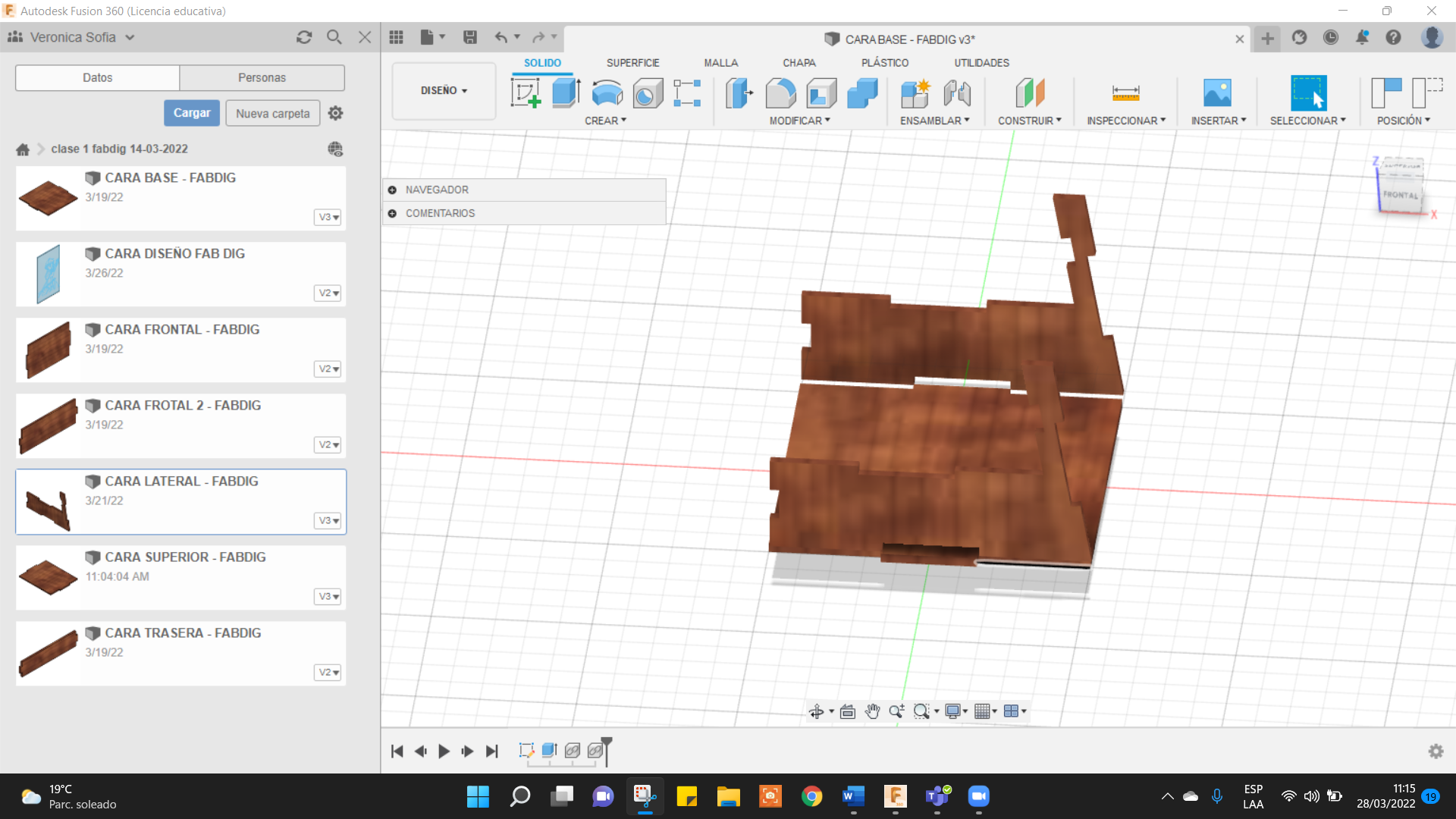The image size is (1456, 819).
Task: Select the Measure tool in Inspeccionar
Action: (1125, 93)
